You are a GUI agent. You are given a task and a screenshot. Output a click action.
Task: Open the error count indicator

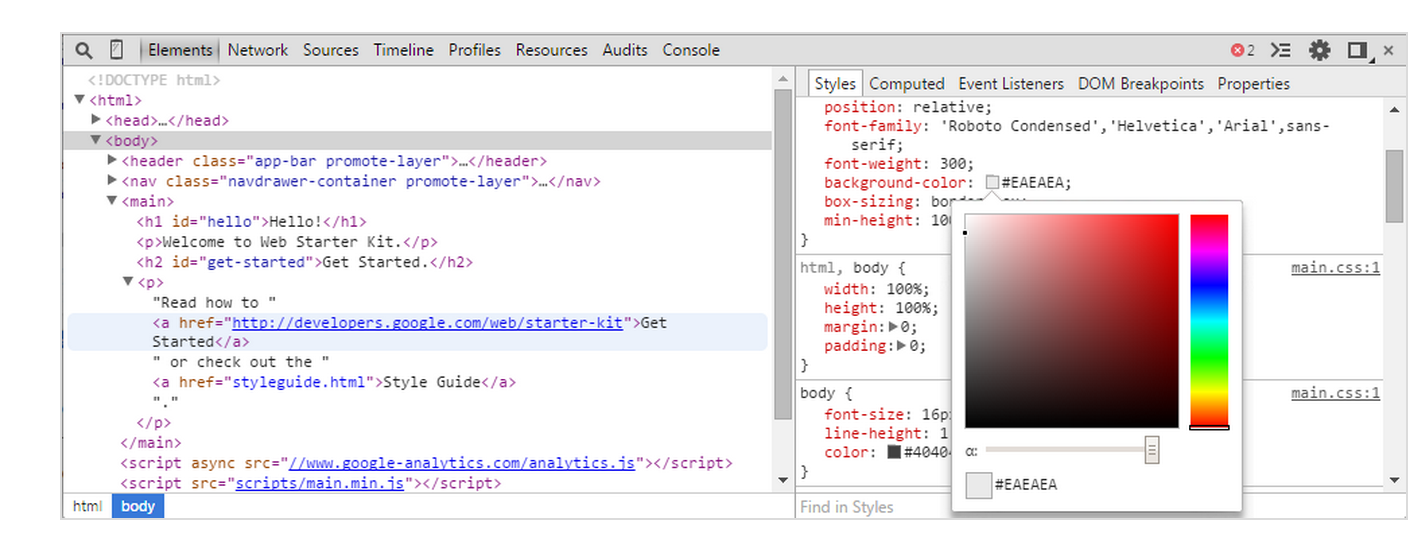(x=1243, y=50)
